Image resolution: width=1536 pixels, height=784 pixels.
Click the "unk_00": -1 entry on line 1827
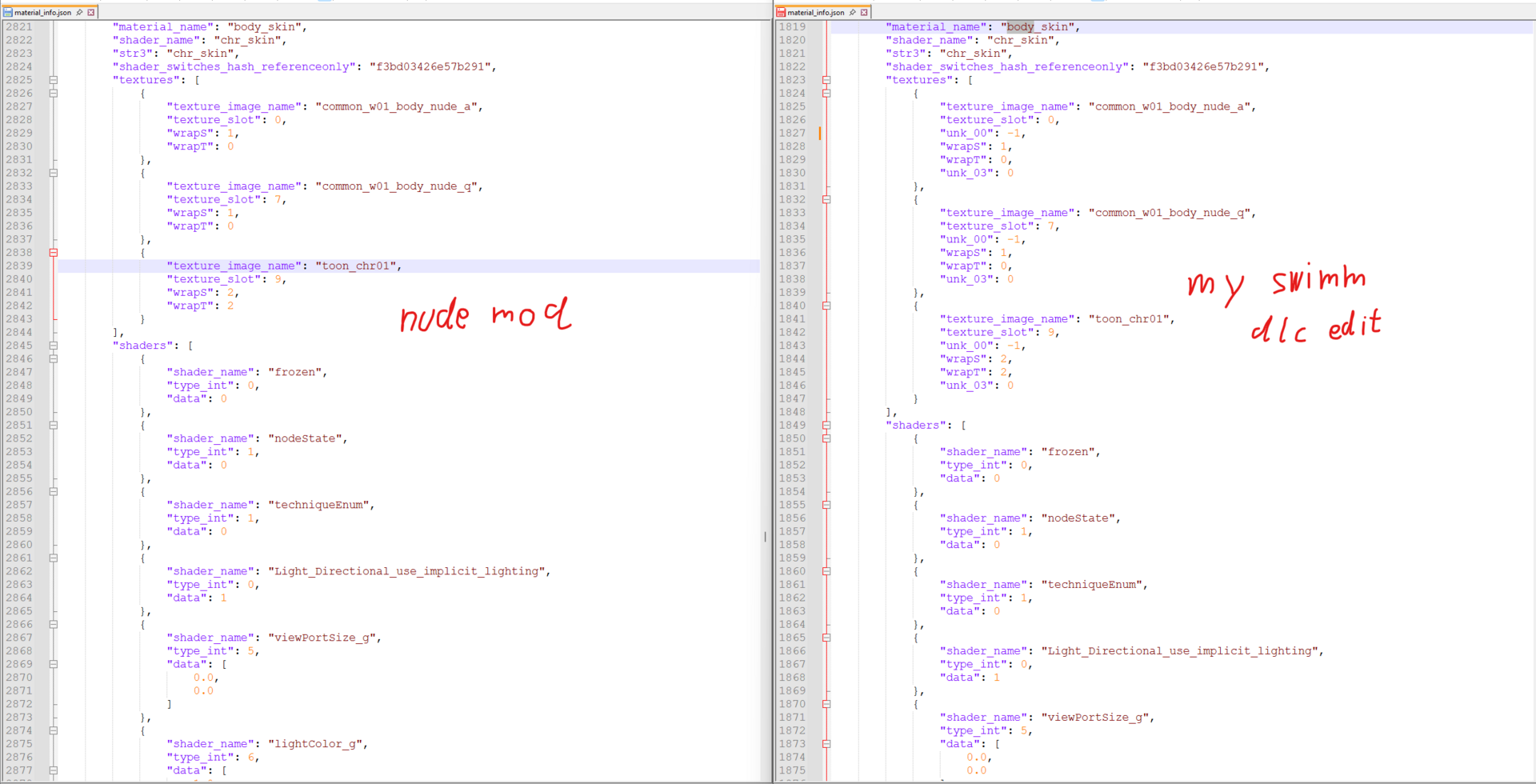click(982, 134)
